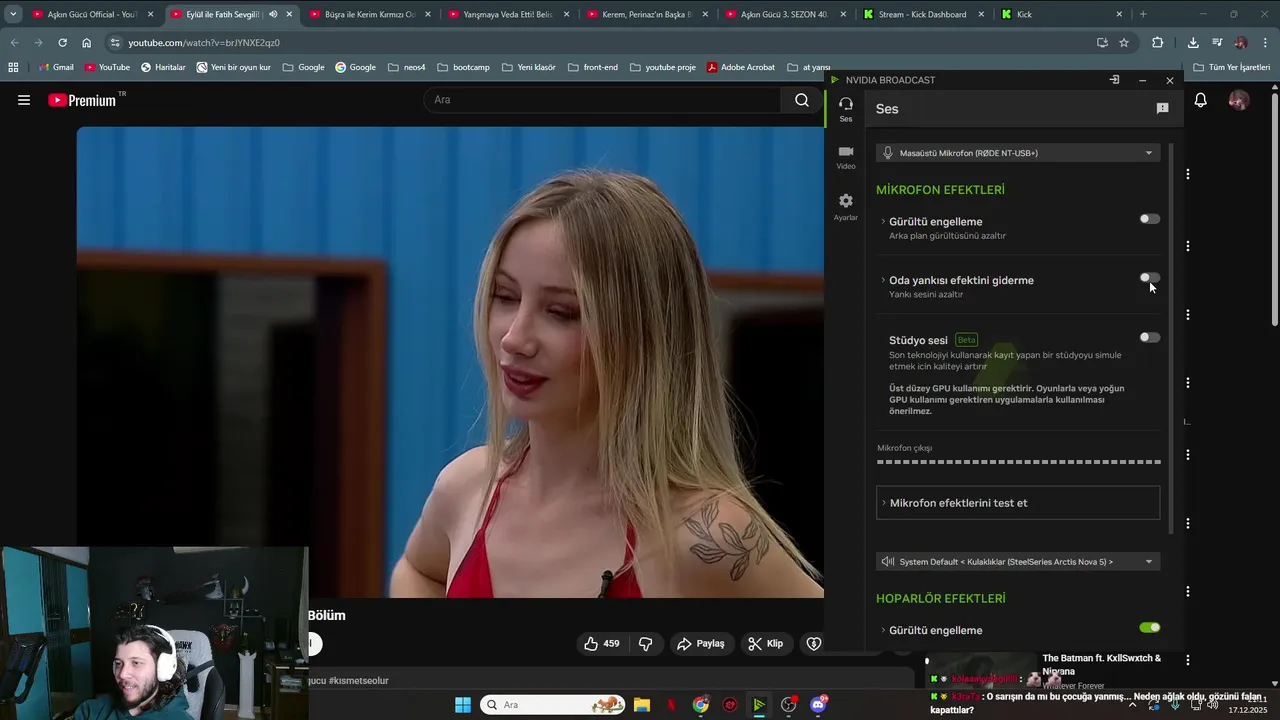Click the NVIDIA Broadcast taskbar icon
This screenshot has width=1280, height=720.
click(760, 705)
